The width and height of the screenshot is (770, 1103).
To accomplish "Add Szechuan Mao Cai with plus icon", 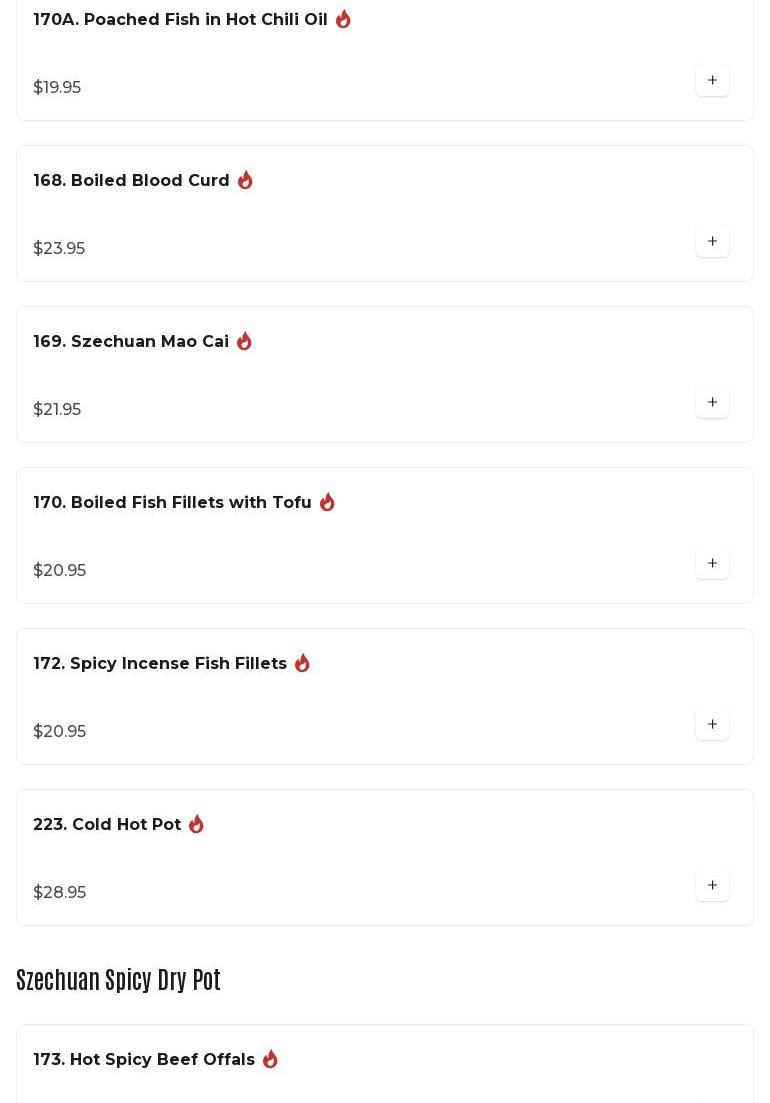I will click(x=712, y=402).
